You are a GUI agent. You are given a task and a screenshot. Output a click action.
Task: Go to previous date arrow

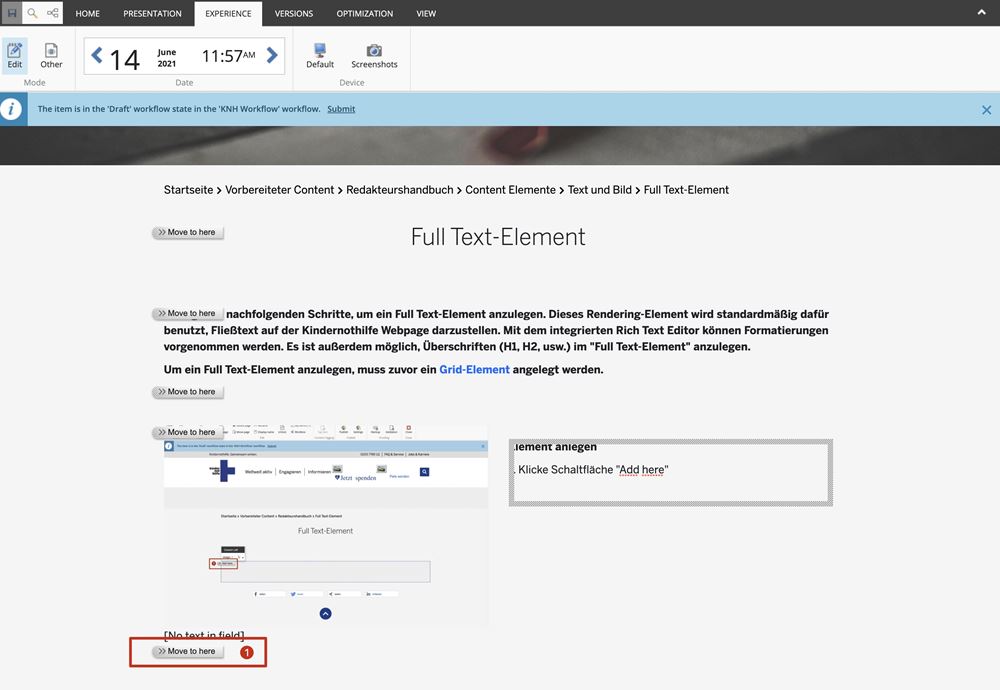(97, 56)
